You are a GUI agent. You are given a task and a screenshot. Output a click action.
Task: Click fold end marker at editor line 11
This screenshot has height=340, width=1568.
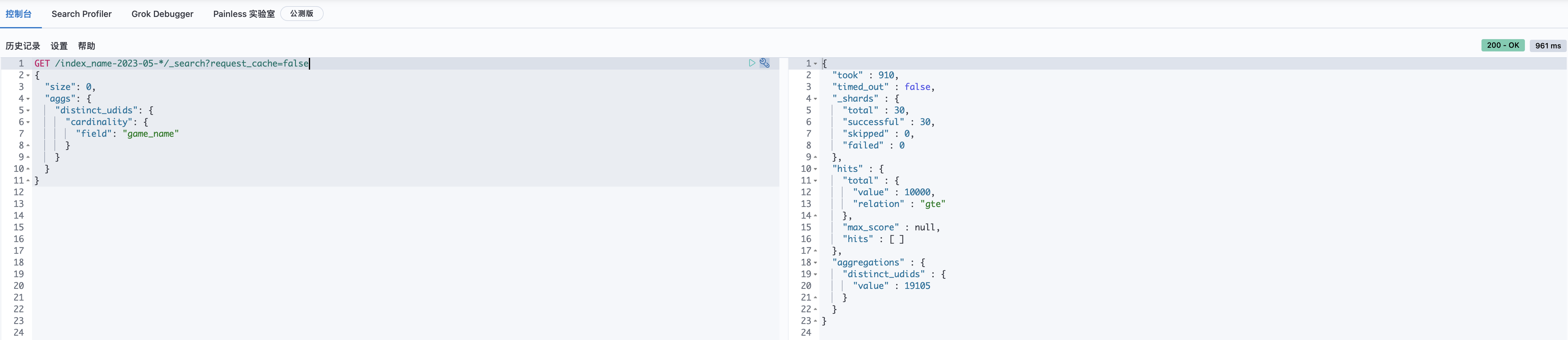click(x=28, y=181)
